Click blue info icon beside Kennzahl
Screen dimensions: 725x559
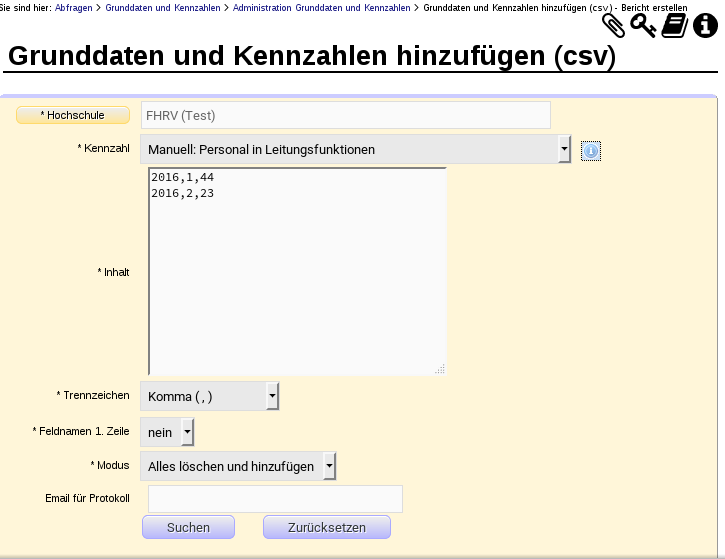click(x=590, y=150)
